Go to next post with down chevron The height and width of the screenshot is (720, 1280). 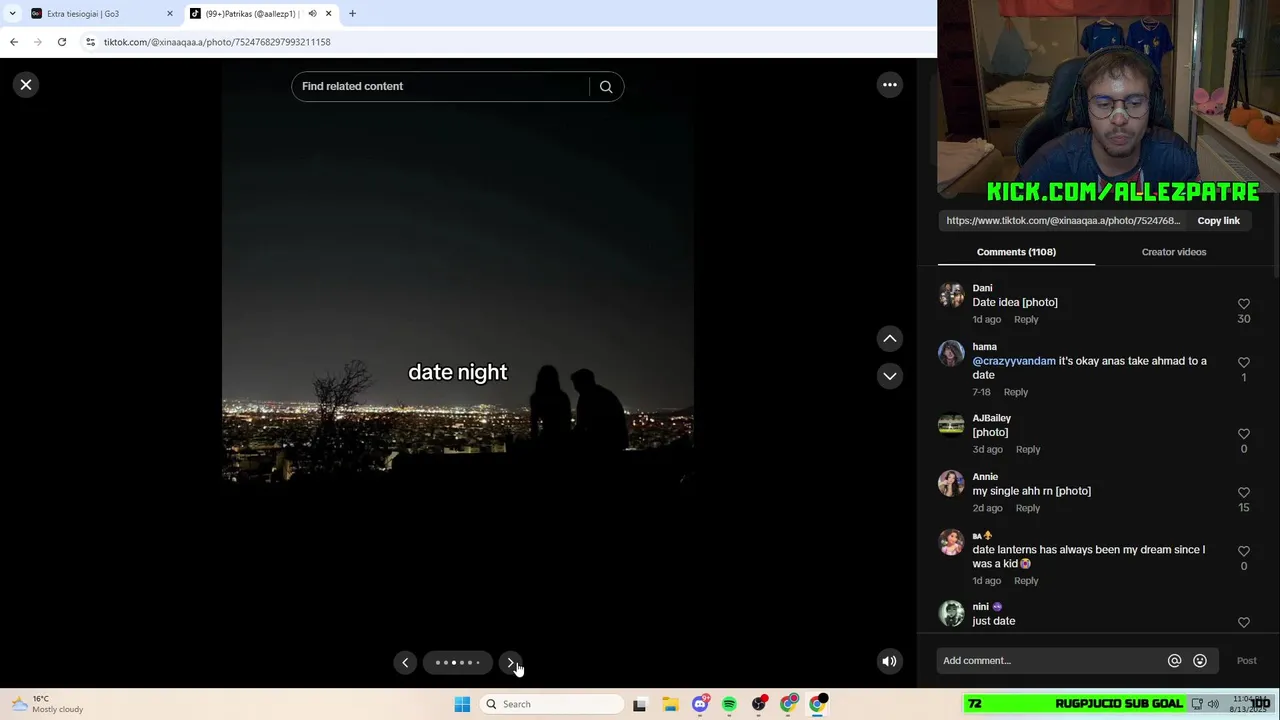(889, 376)
